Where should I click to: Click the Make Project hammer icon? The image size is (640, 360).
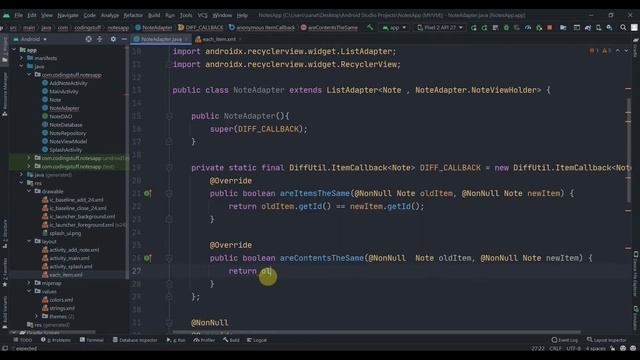point(370,28)
